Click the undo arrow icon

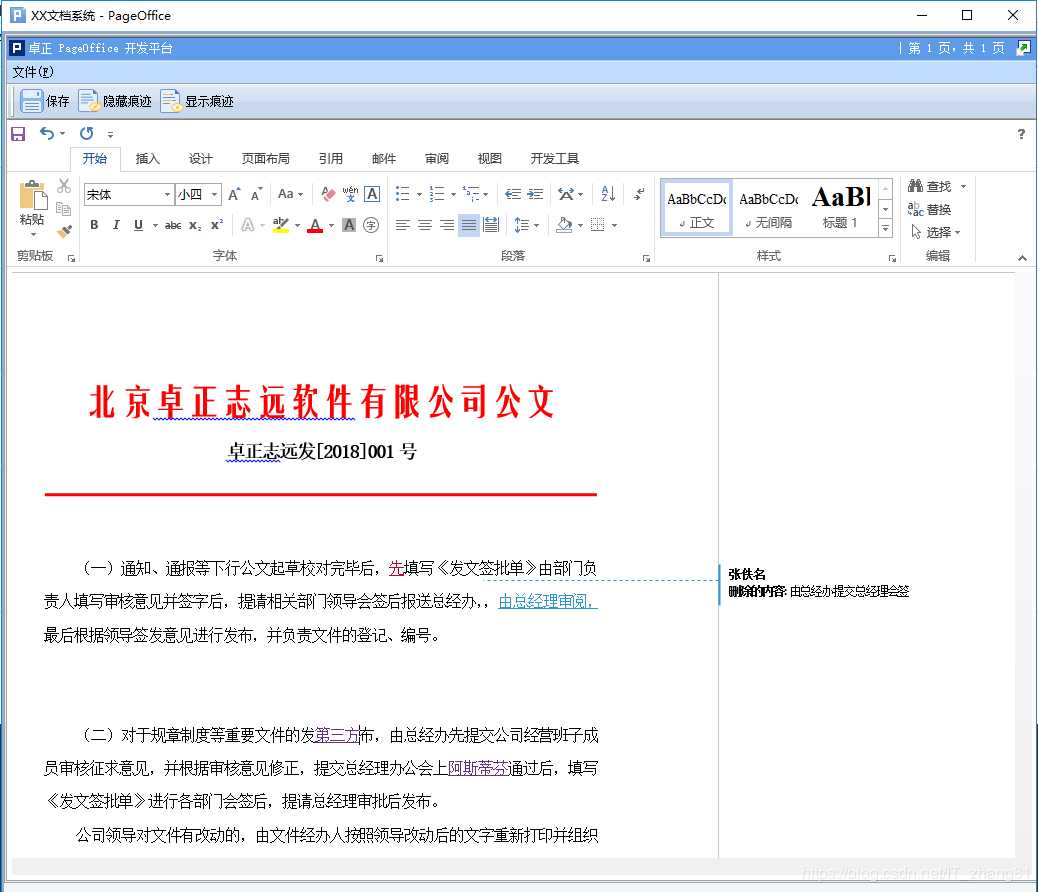coord(47,133)
